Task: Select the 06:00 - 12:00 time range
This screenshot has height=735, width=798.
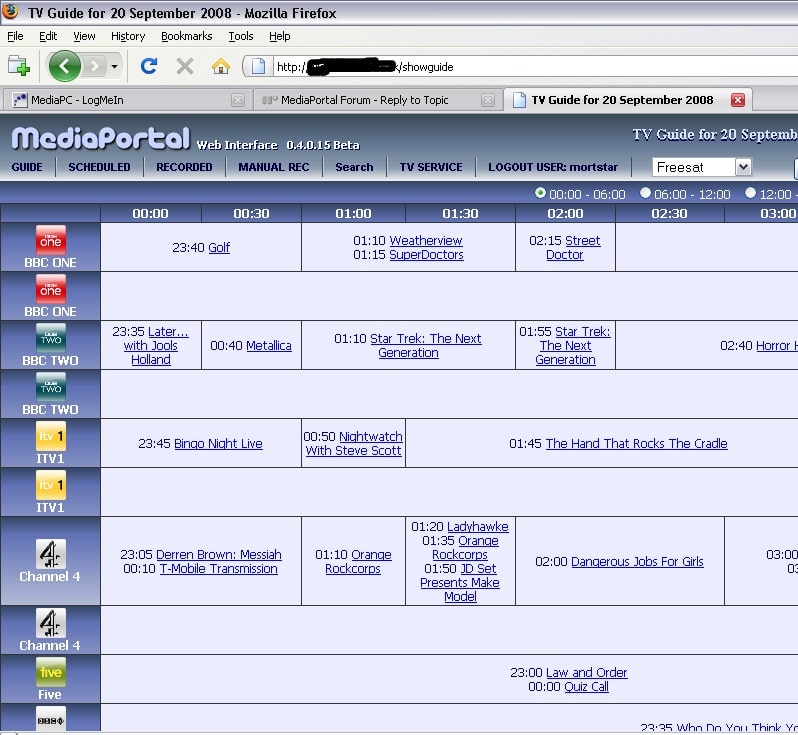Action: click(x=645, y=193)
